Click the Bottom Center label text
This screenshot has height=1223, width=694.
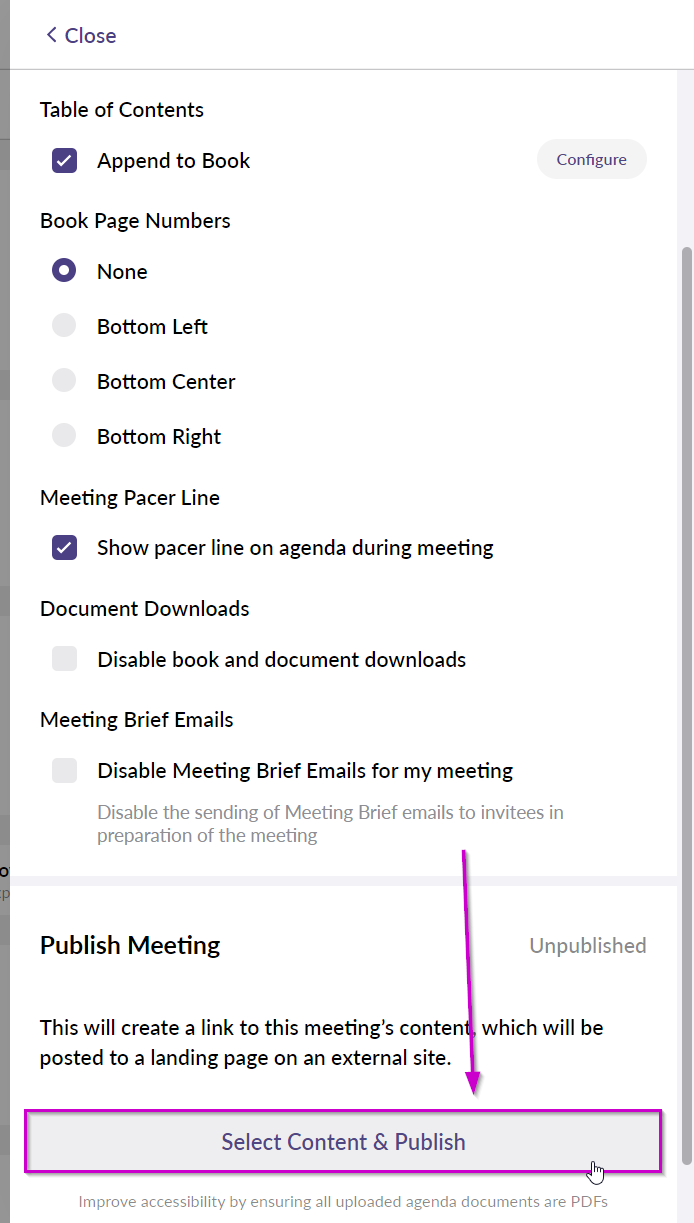pyautogui.click(x=166, y=381)
